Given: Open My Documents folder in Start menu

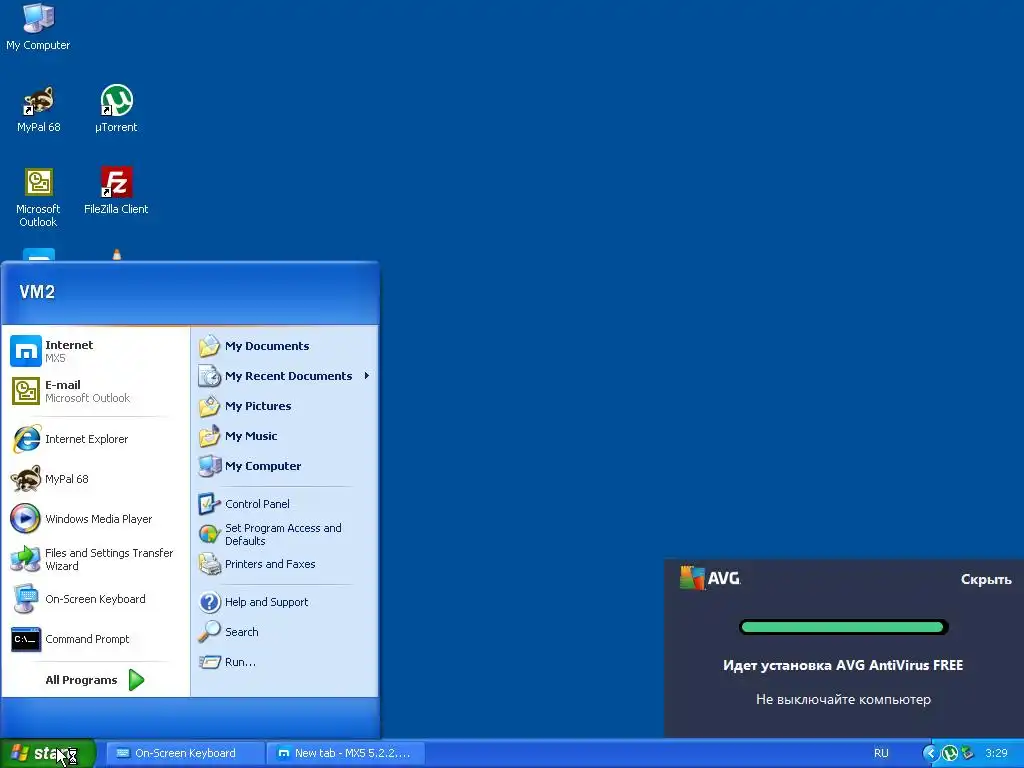Looking at the screenshot, I should click(x=285, y=346).
